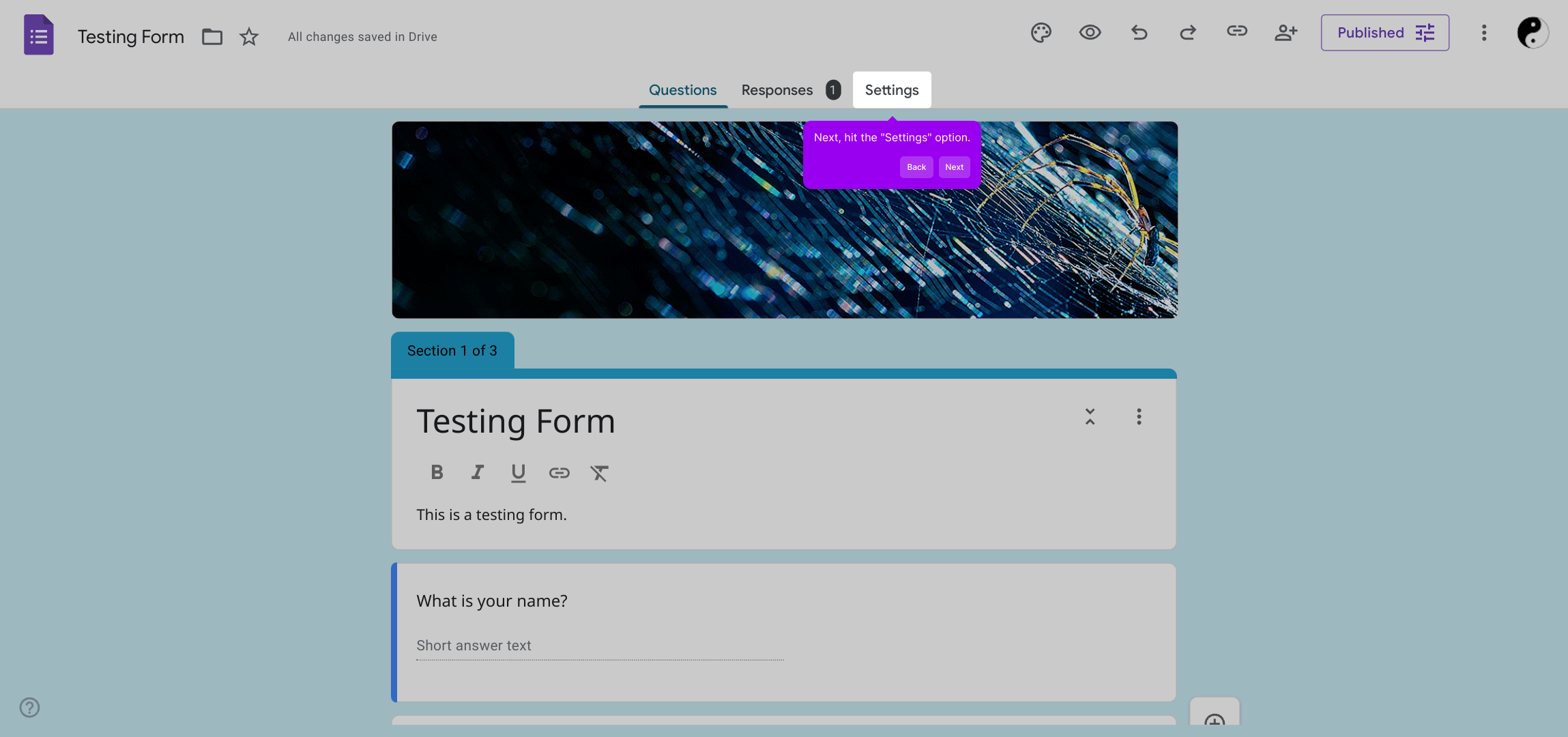Toggle italic formatting in description
The width and height of the screenshot is (1568, 737).
pos(478,472)
